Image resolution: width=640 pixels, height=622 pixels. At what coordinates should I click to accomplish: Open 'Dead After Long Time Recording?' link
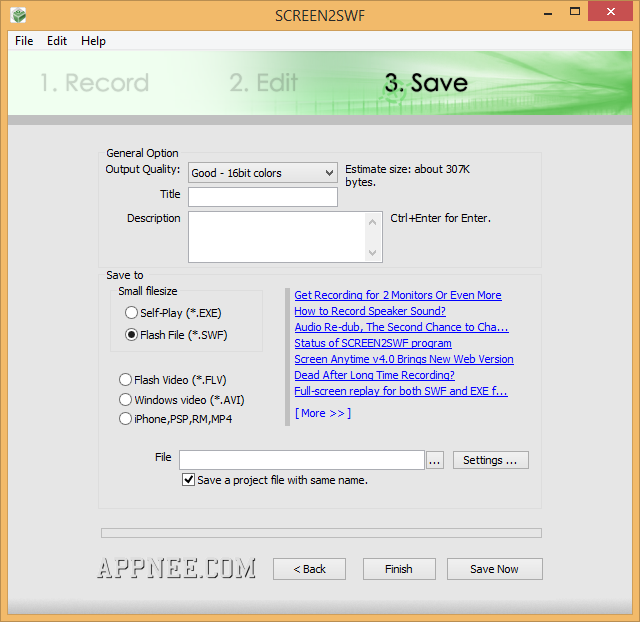point(375,375)
